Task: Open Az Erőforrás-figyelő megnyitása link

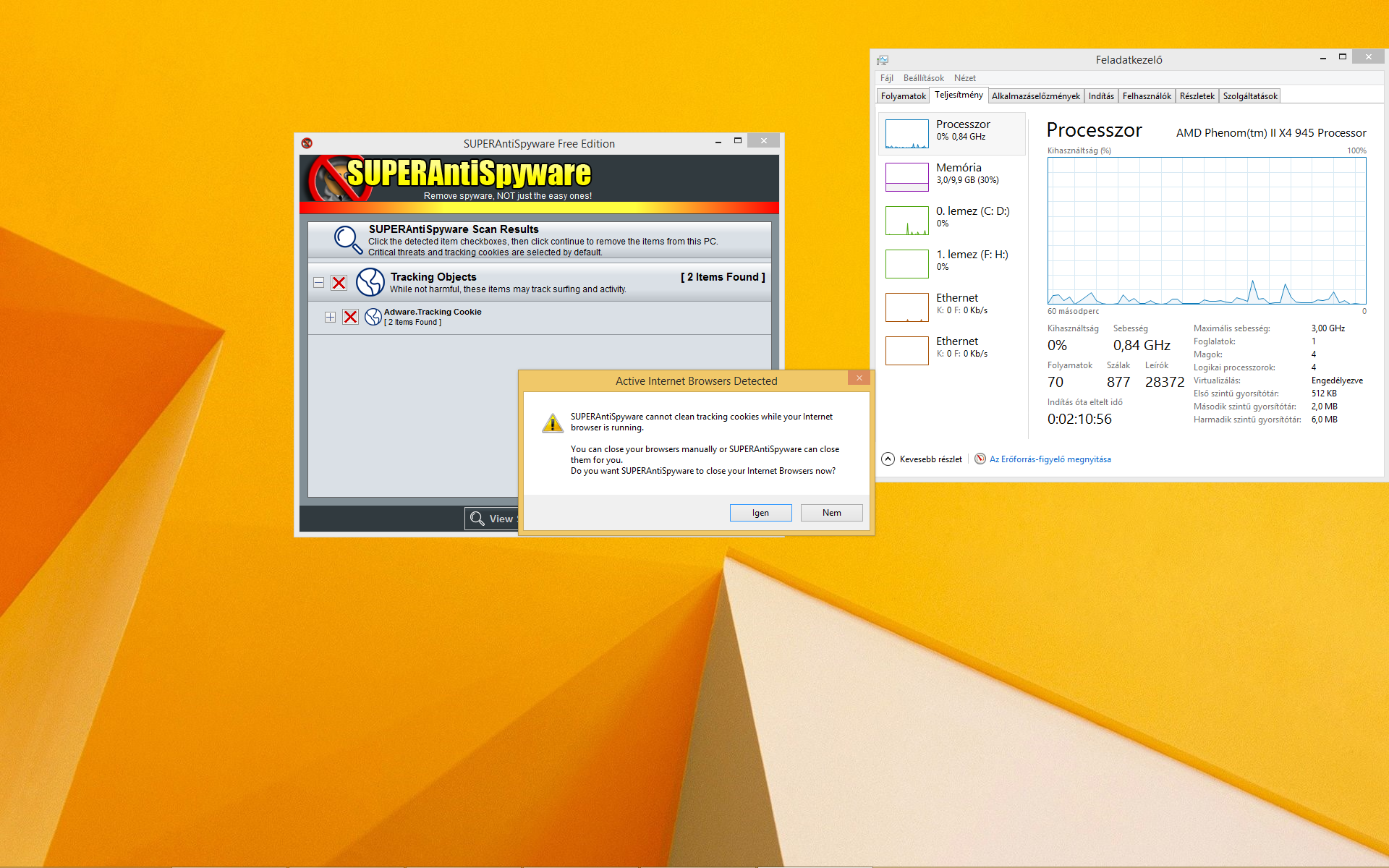Action: point(1050,459)
